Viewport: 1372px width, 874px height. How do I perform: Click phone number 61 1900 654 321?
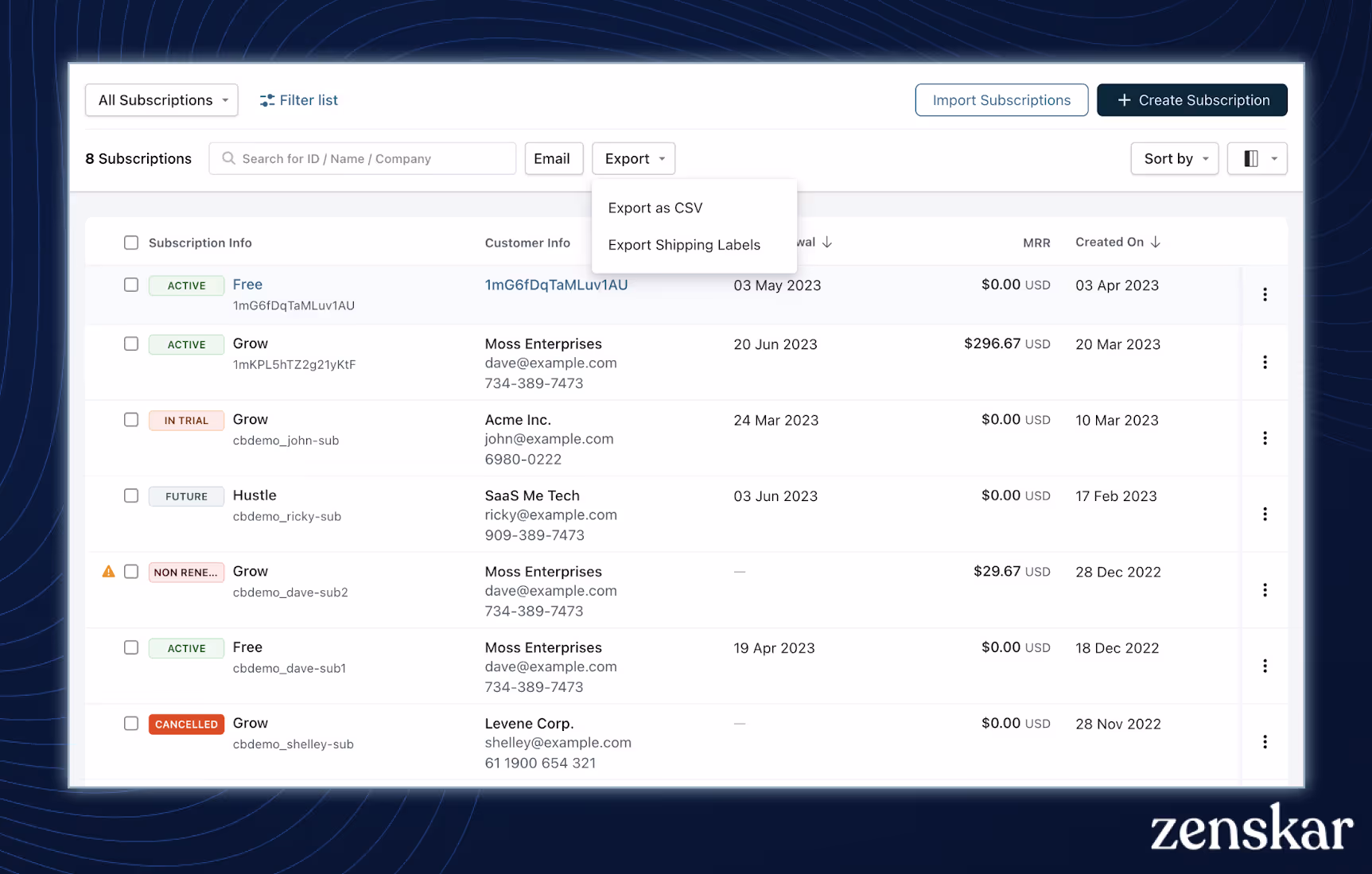click(x=540, y=763)
